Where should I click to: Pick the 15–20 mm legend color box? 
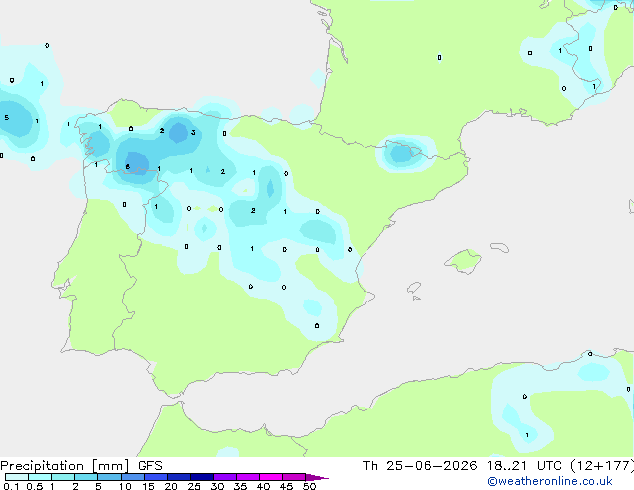click(155, 477)
